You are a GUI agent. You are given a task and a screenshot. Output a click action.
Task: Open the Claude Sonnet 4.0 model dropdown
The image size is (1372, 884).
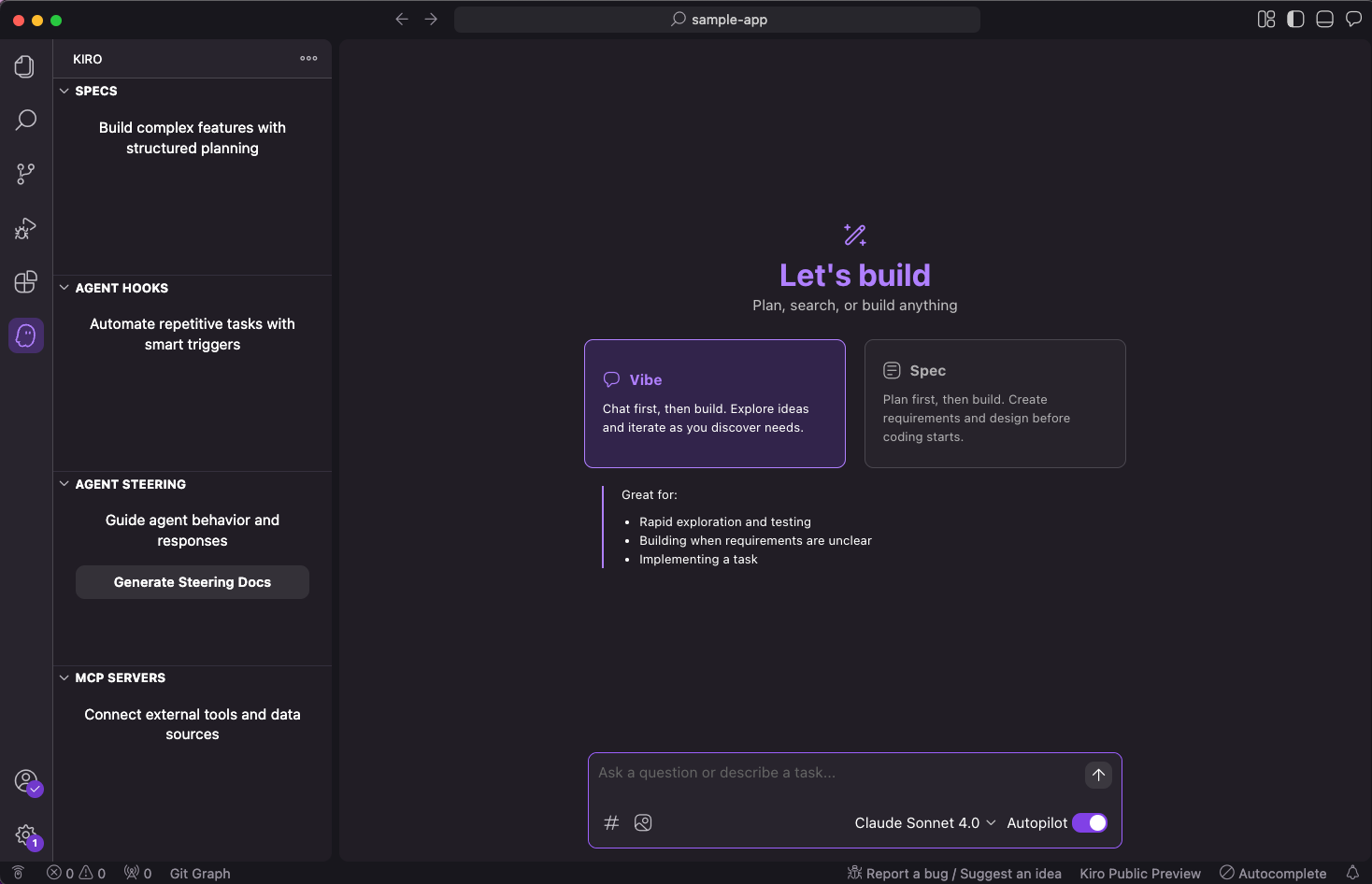point(925,822)
